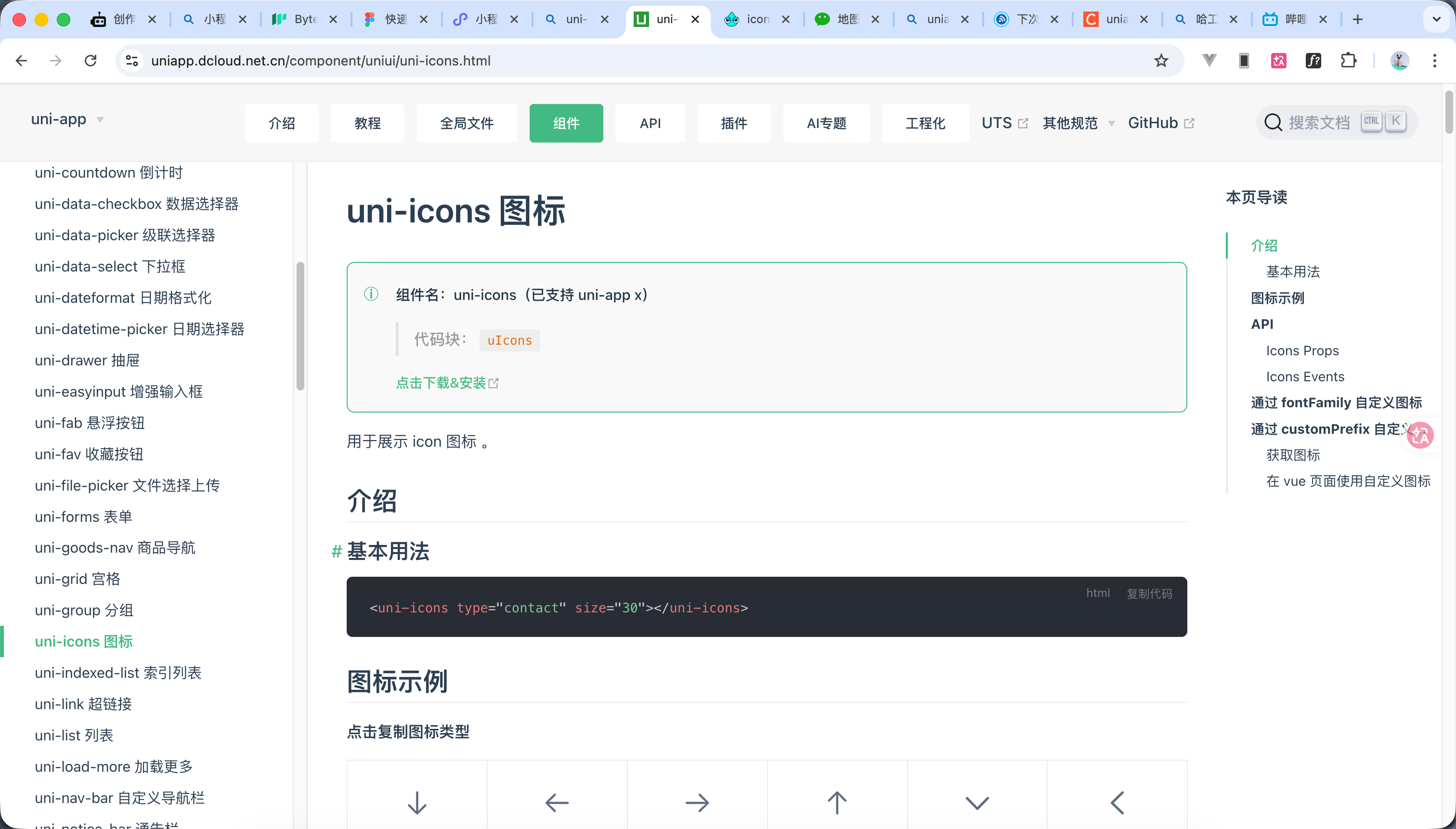Click 复制代码 to copy the example code

click(1149, 593)
